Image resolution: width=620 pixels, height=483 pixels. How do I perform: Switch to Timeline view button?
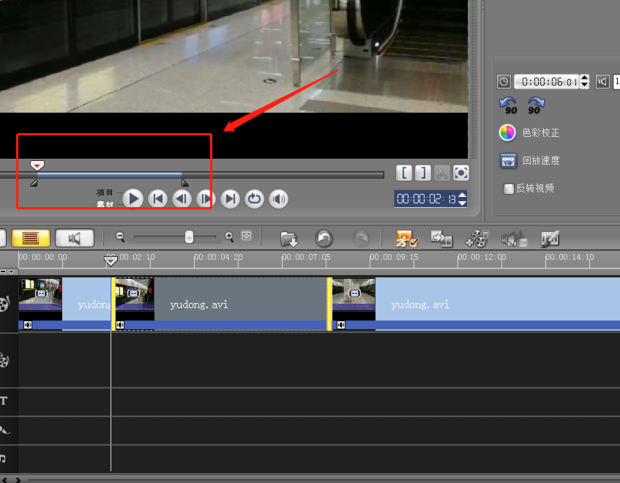tap(31, 238)
